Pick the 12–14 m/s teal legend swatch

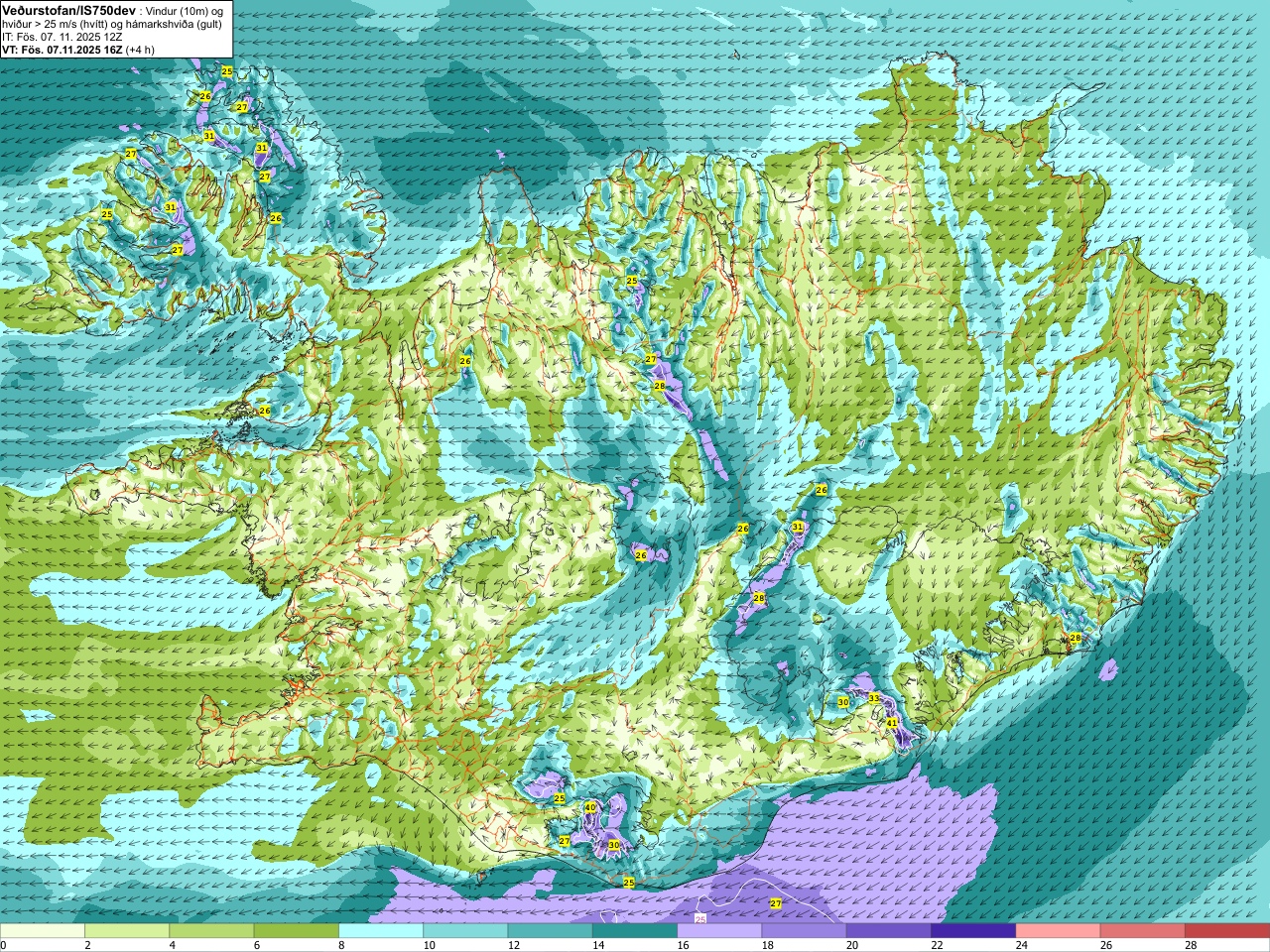coord(551,931)
